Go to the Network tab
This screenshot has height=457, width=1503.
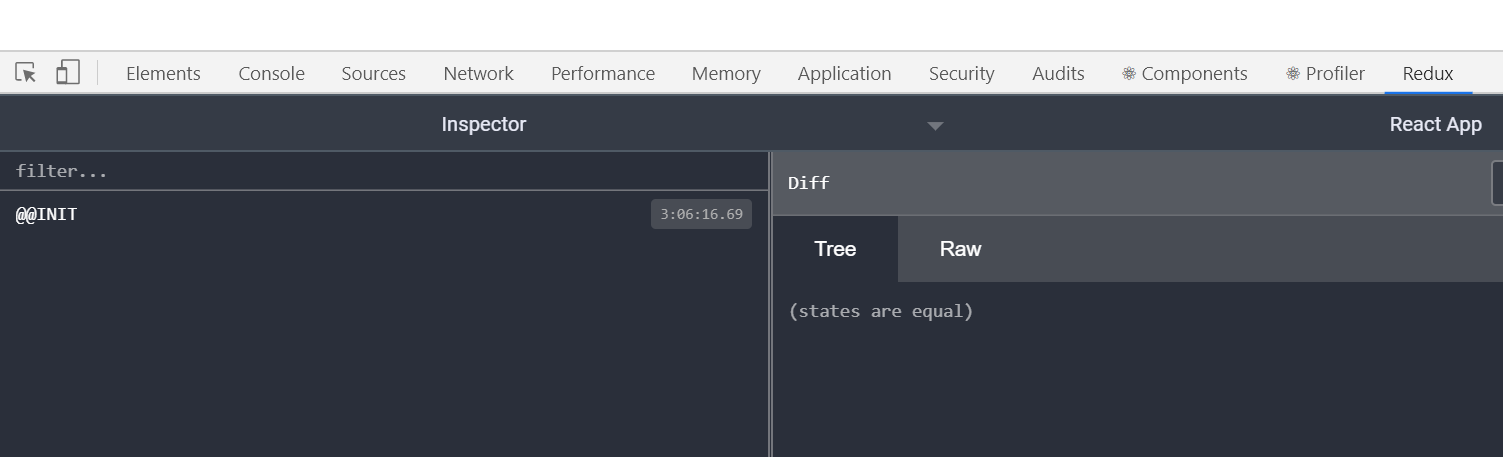(x=478, y=74)
